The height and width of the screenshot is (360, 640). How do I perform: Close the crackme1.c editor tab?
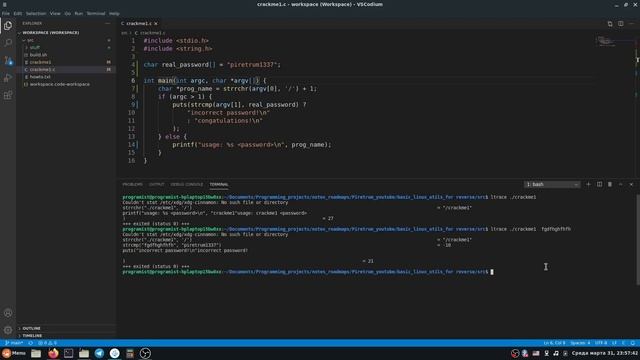click(156, 24)
